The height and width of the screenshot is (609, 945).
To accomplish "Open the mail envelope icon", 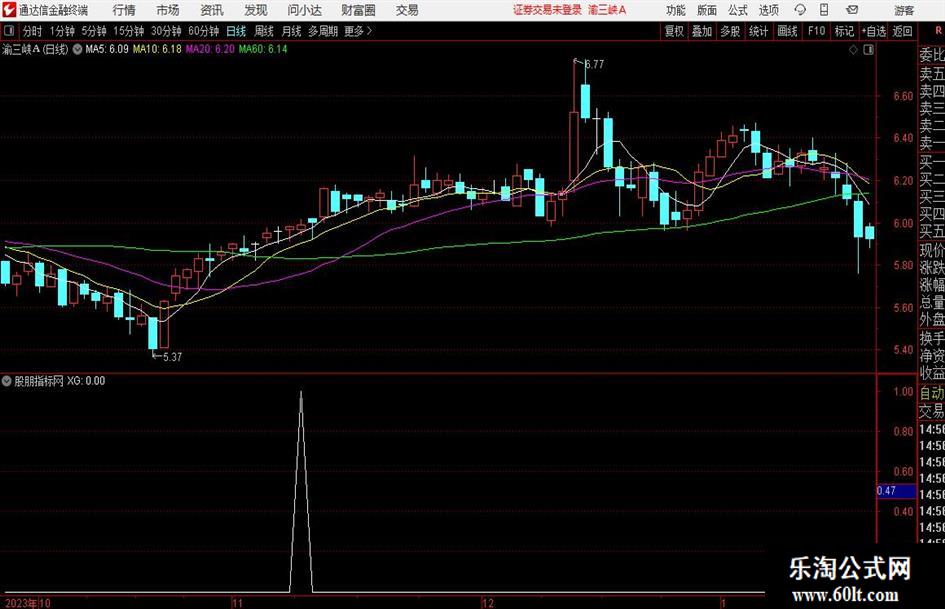I will tap(852, 10).
